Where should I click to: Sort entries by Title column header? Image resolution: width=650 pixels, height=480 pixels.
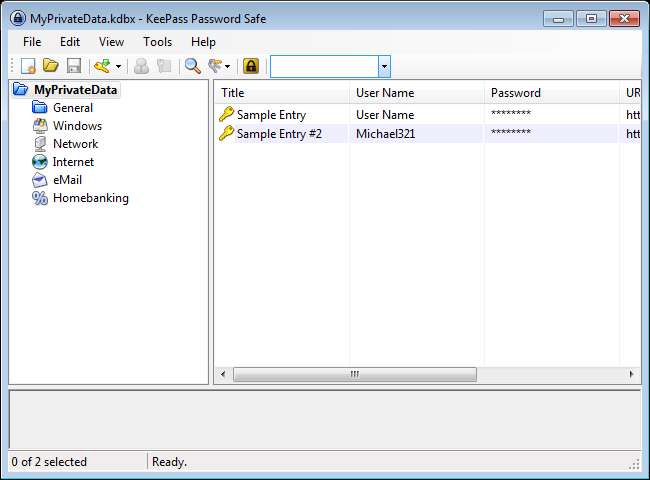coord(282,93)
